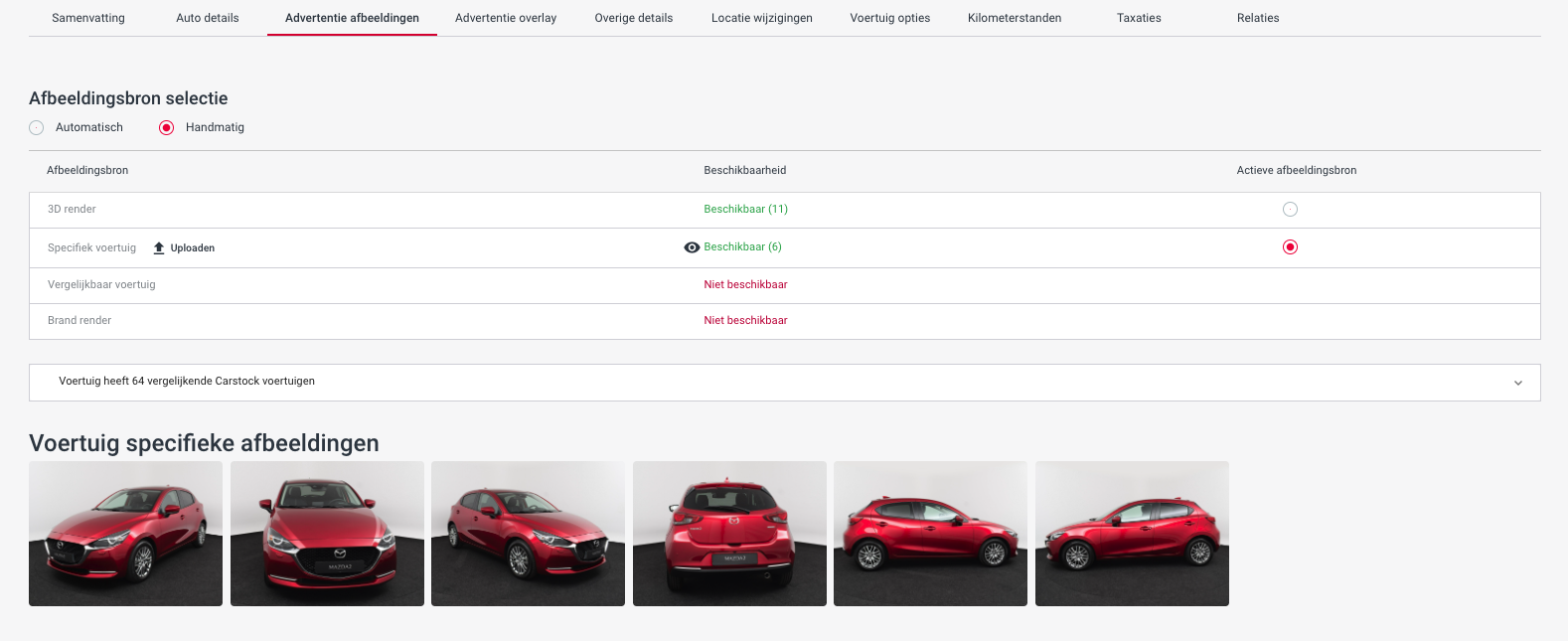Open the last side profile car photo
Viewport: 1568px width, 641px height.
pyautogui.click(x=1132, y=534)
